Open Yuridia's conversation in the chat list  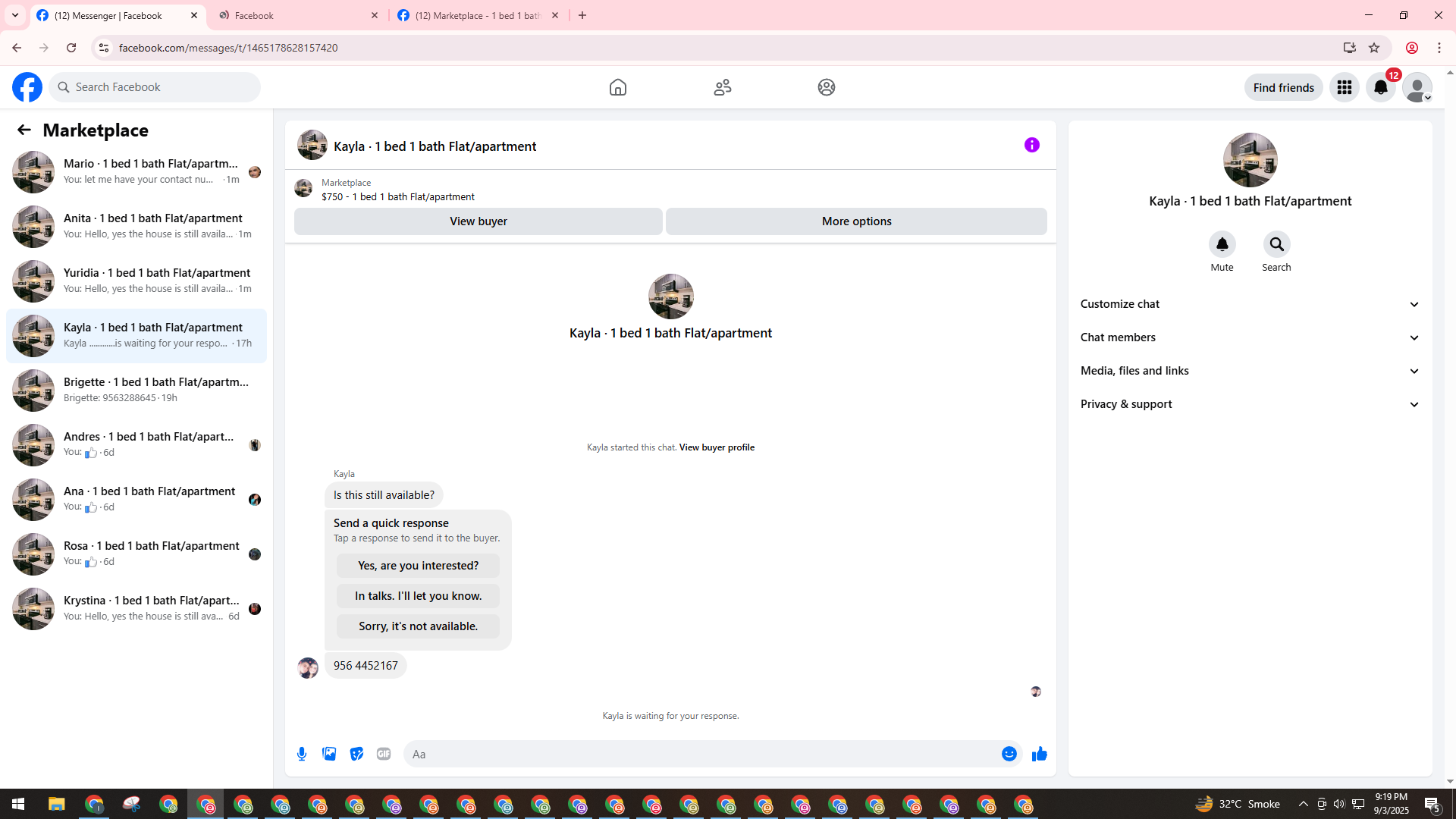coord(136,281)
